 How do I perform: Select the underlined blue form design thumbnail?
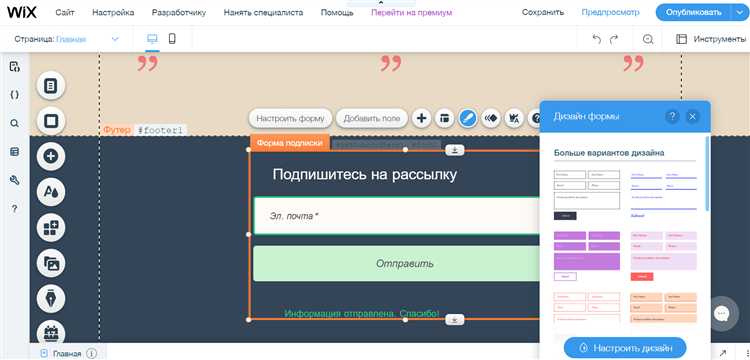663,195
